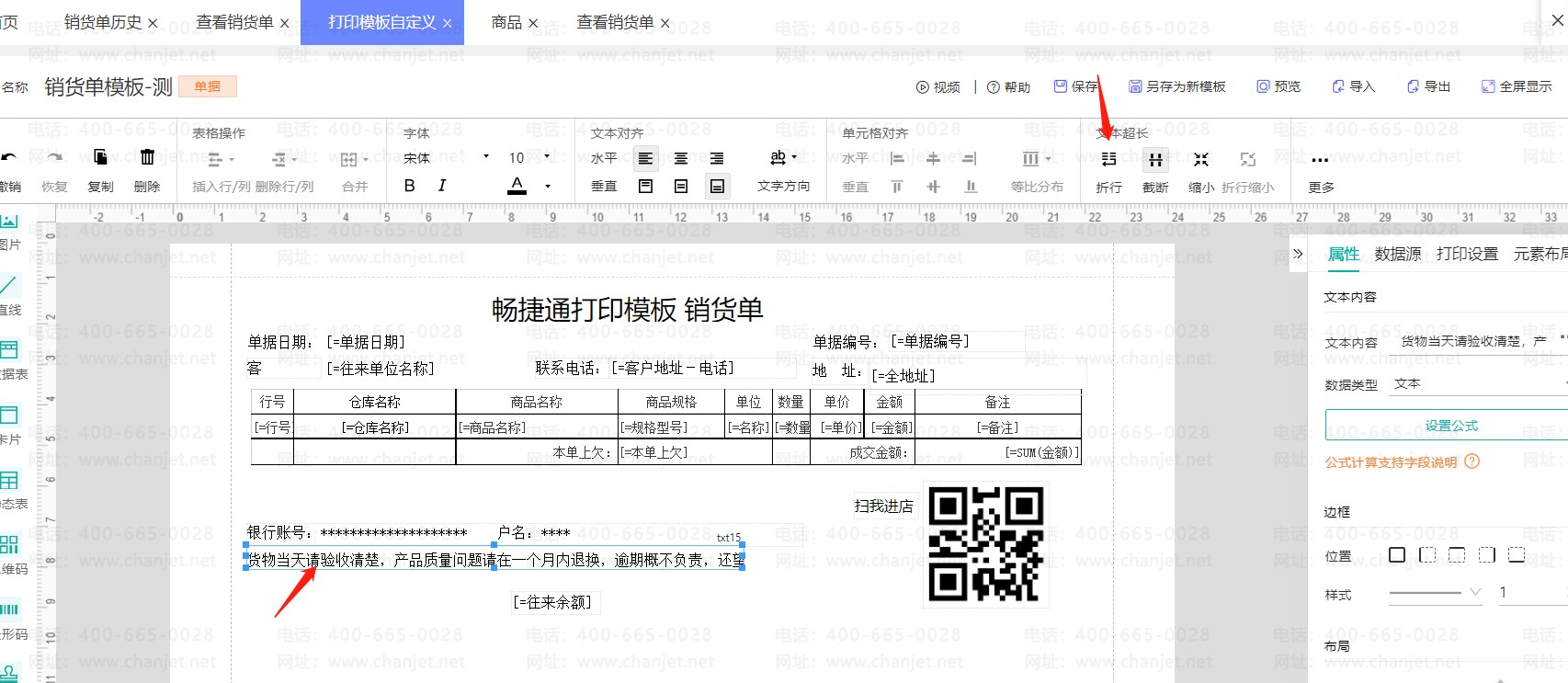The height and width of the screenshot is (683, 1568).
Task: Center text horizontally in 文本对齐
Action: tap(681, 159)
